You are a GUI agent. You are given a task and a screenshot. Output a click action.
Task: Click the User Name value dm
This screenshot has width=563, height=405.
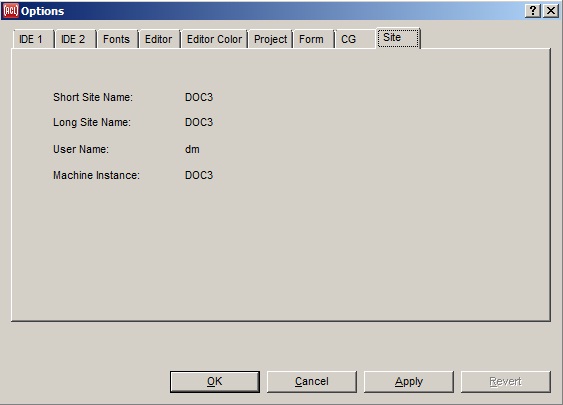[192, 149]
